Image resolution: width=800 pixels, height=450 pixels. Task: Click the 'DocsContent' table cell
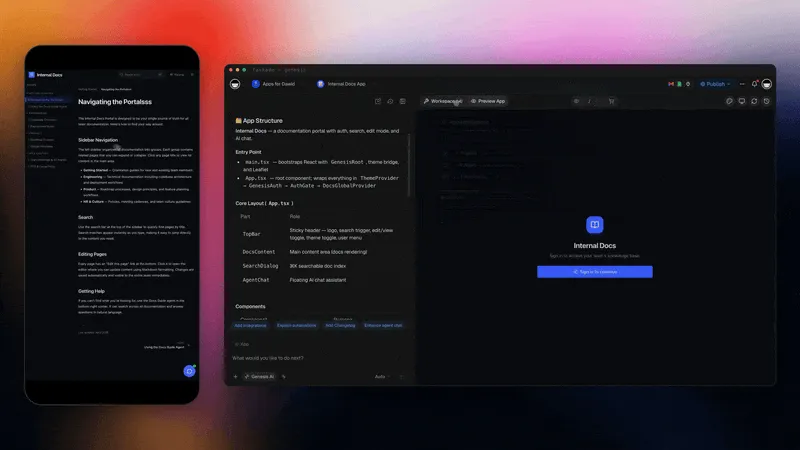click(259, 252)
